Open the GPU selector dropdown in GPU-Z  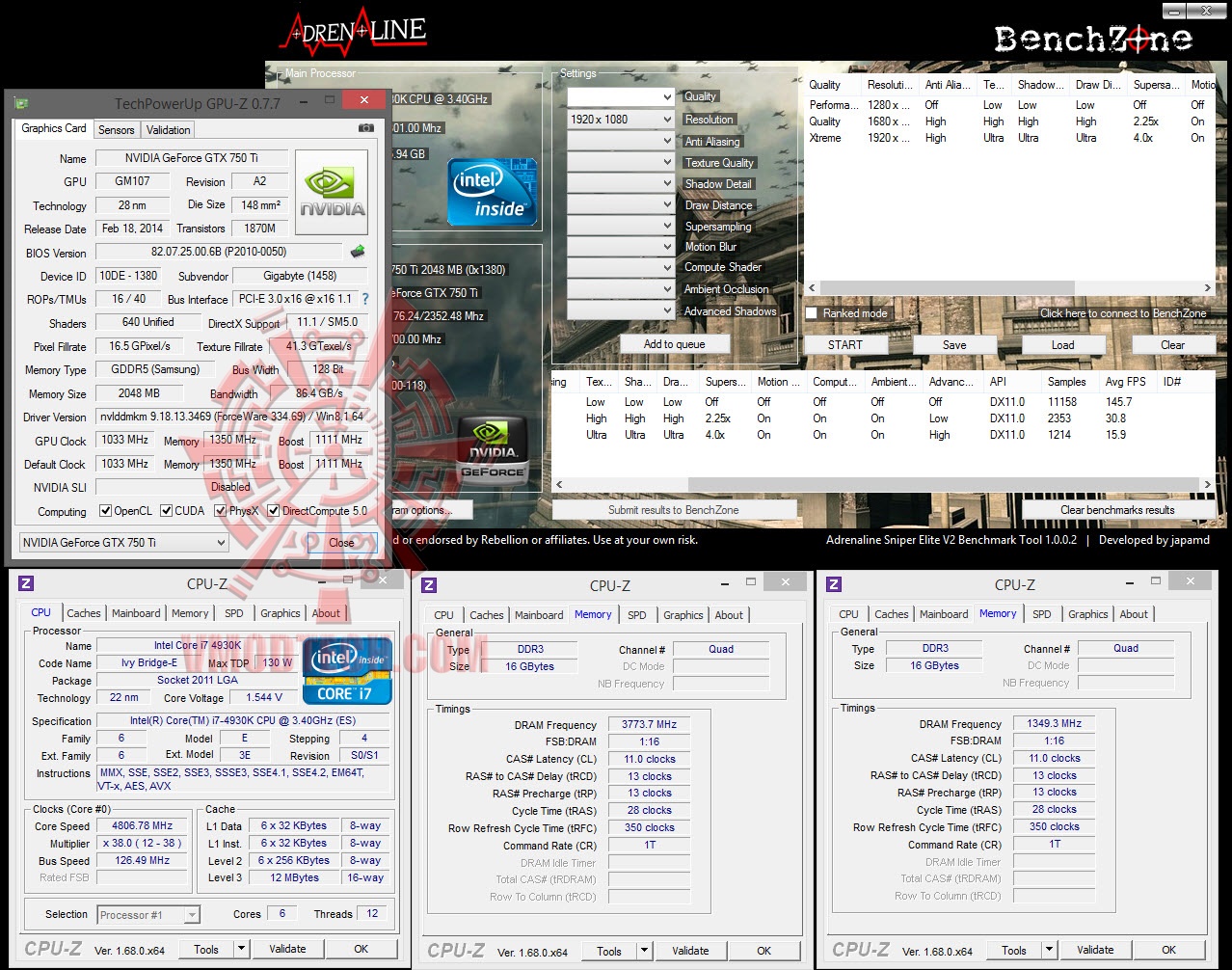click(123, 542)
